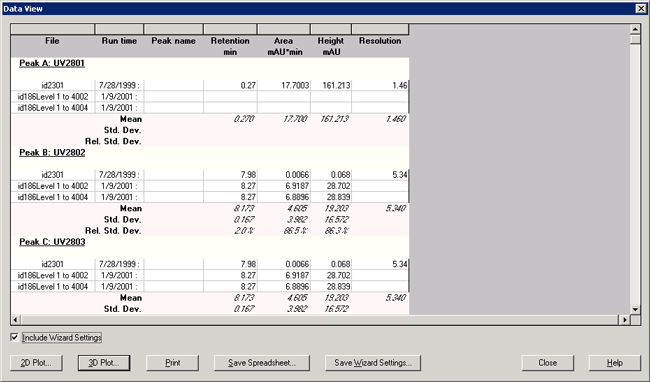Click the Peak C: UV2803 group heading
The image size is (650, 382).
click(x=52, y=242)
